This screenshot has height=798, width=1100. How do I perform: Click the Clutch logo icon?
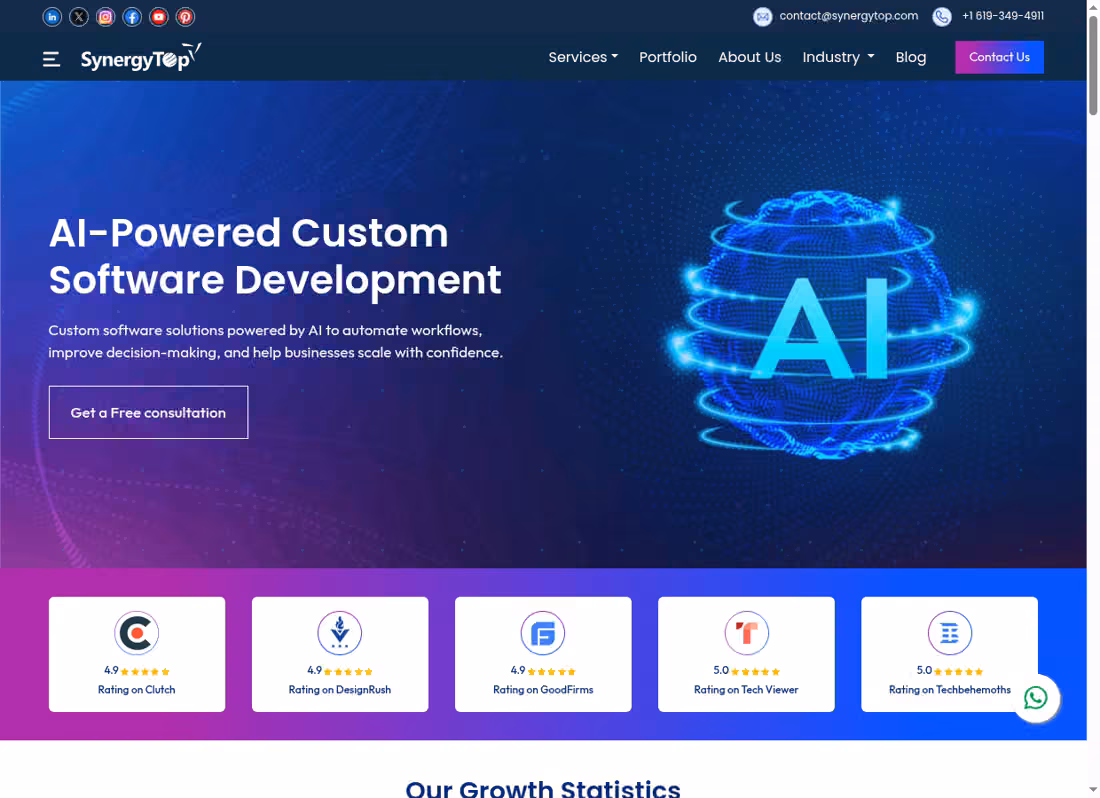click(137, 633)
